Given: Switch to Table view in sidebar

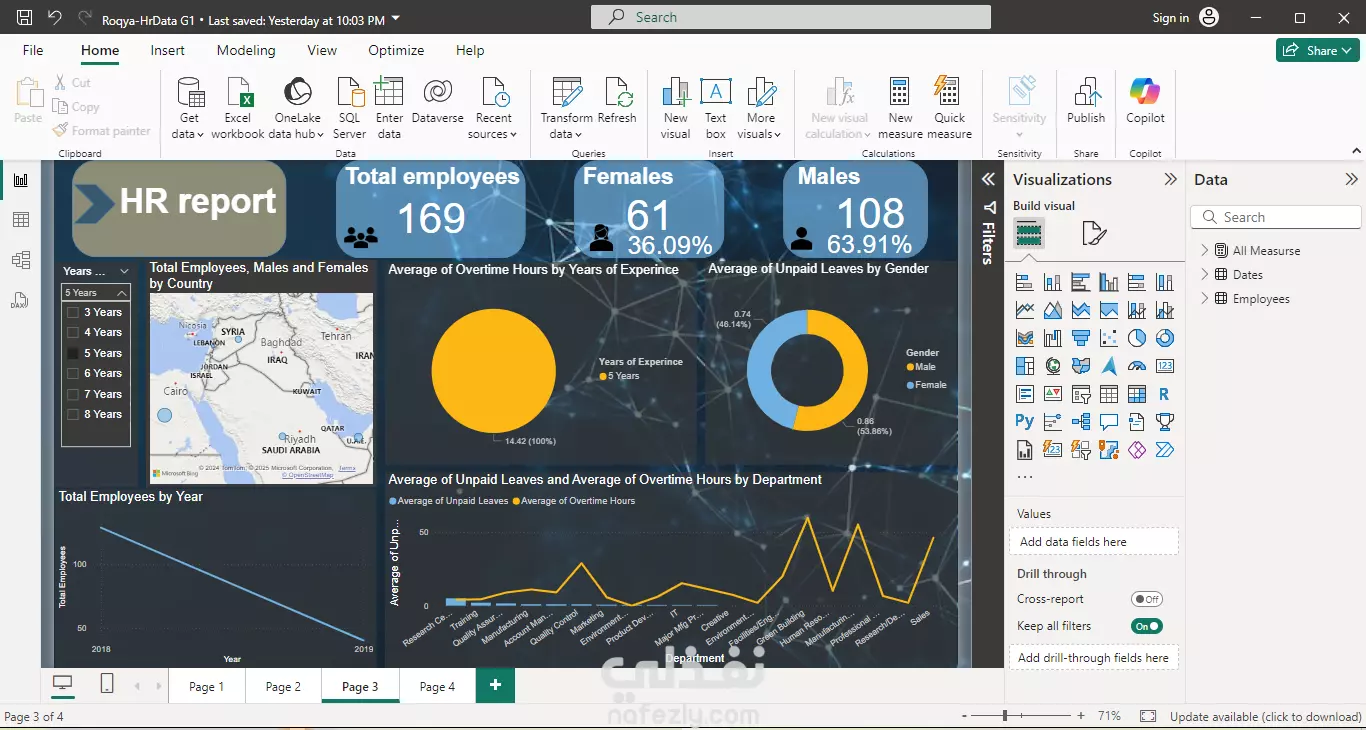Looking at the screenshot, I should click(x=20, y=220).
